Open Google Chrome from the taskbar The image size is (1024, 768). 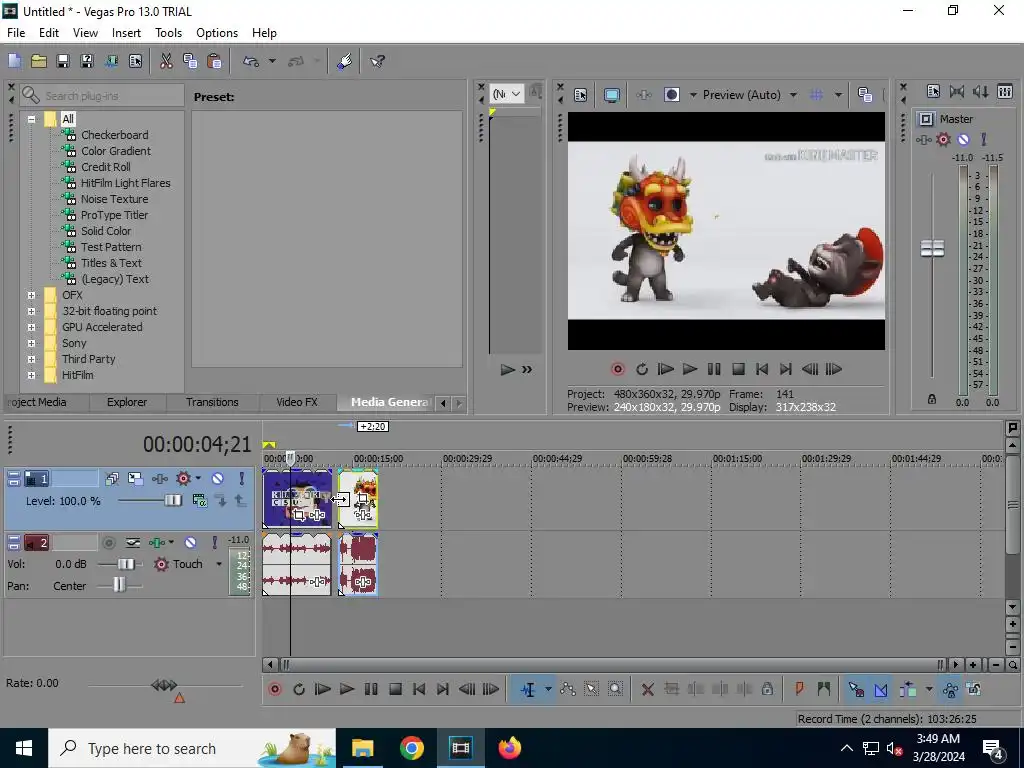411,748
